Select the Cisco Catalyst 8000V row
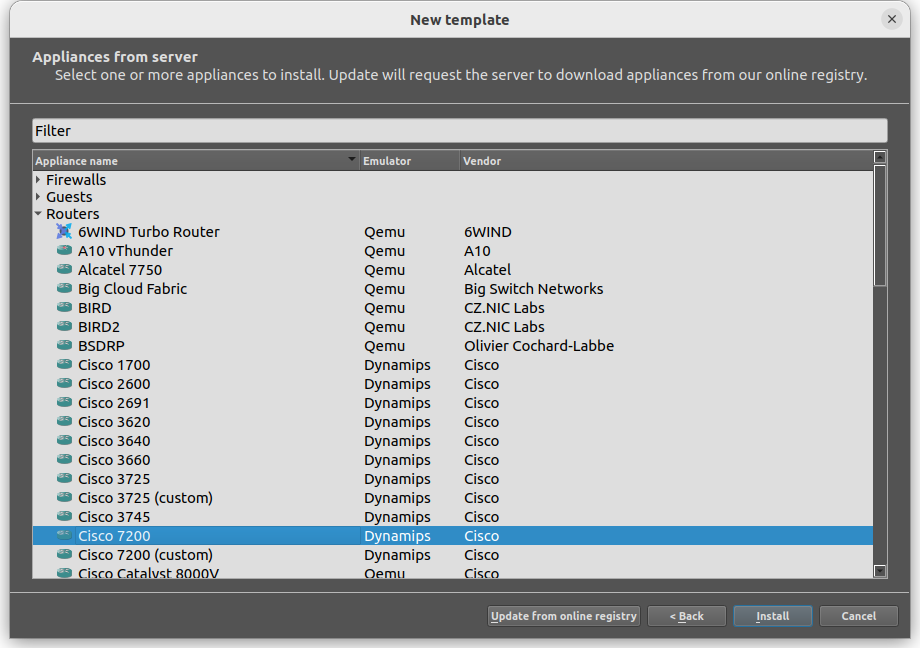The width and height of the screenshot is (920, 648). (x=452, y=573)
